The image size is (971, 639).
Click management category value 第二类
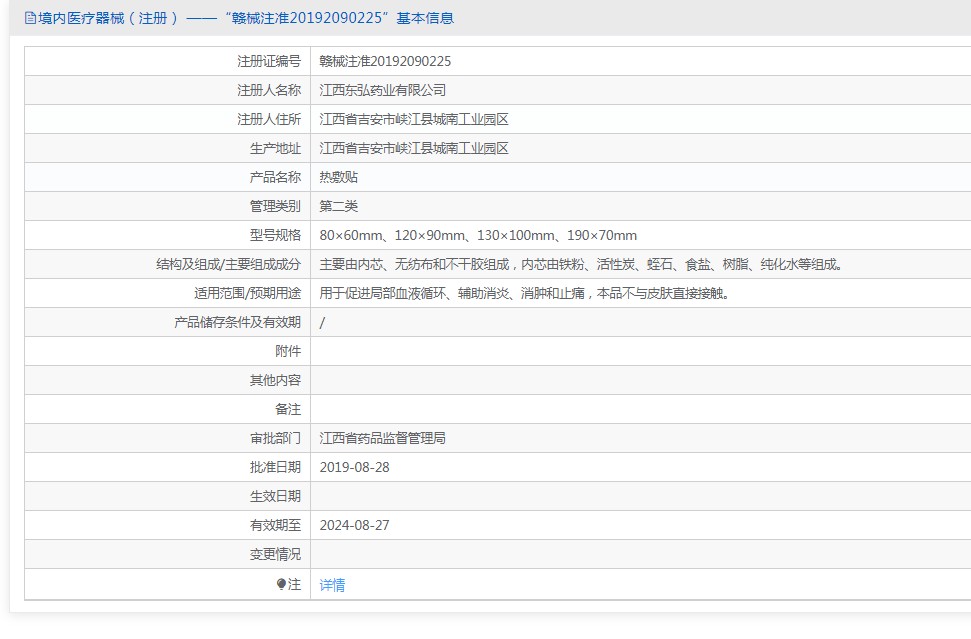[x=338, y=206]
